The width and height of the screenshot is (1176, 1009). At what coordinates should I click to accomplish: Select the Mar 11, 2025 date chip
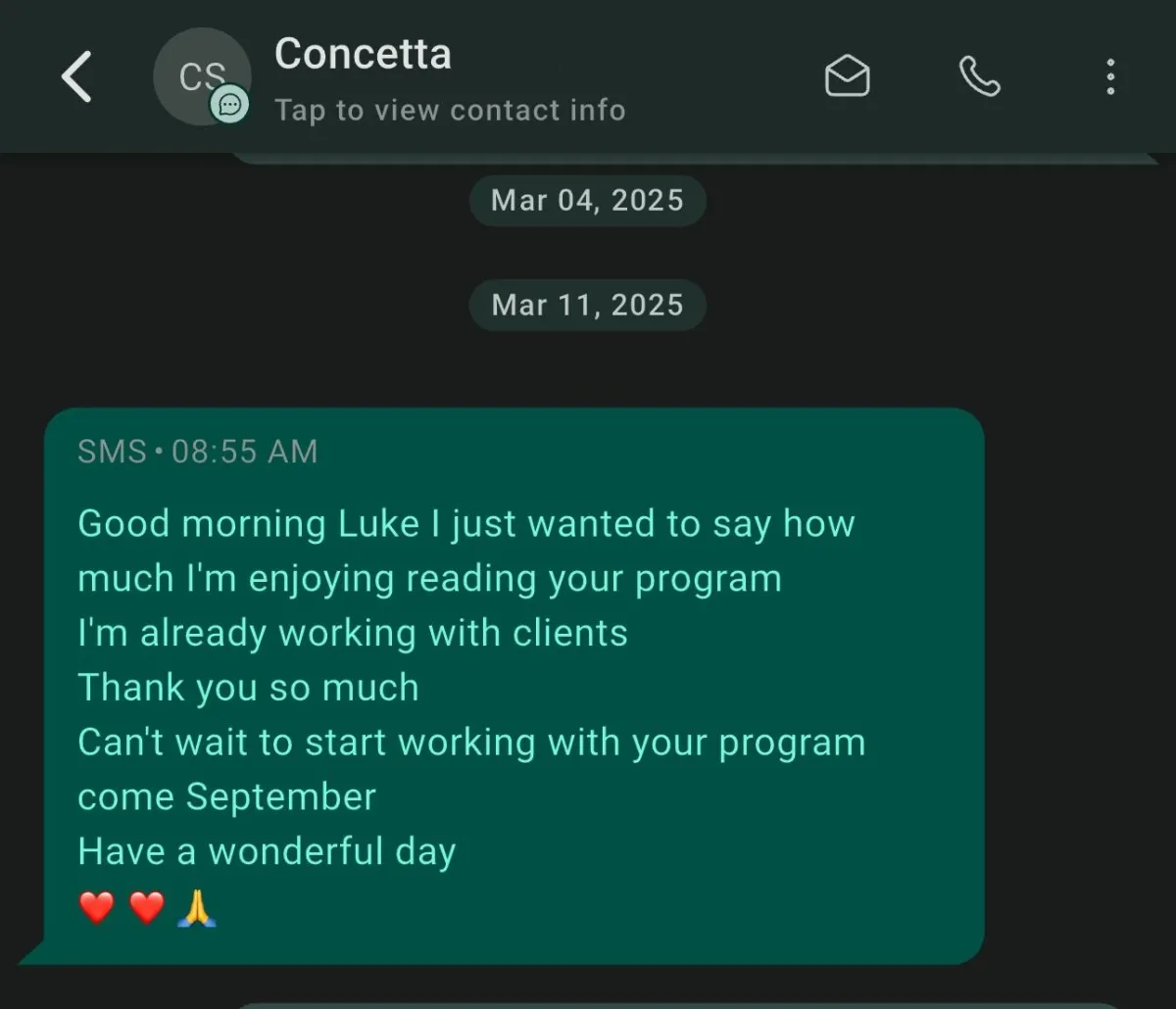587,305
